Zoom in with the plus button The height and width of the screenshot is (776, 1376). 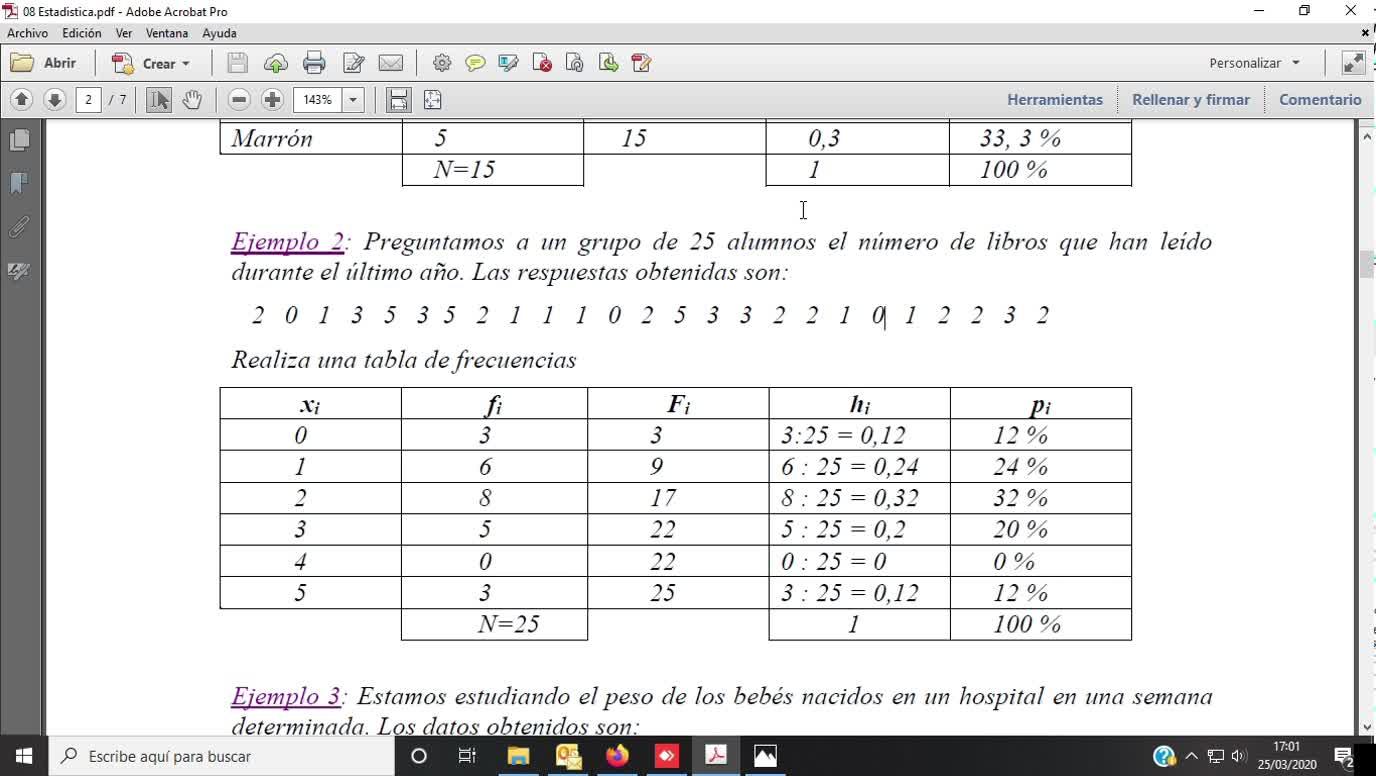272,99
